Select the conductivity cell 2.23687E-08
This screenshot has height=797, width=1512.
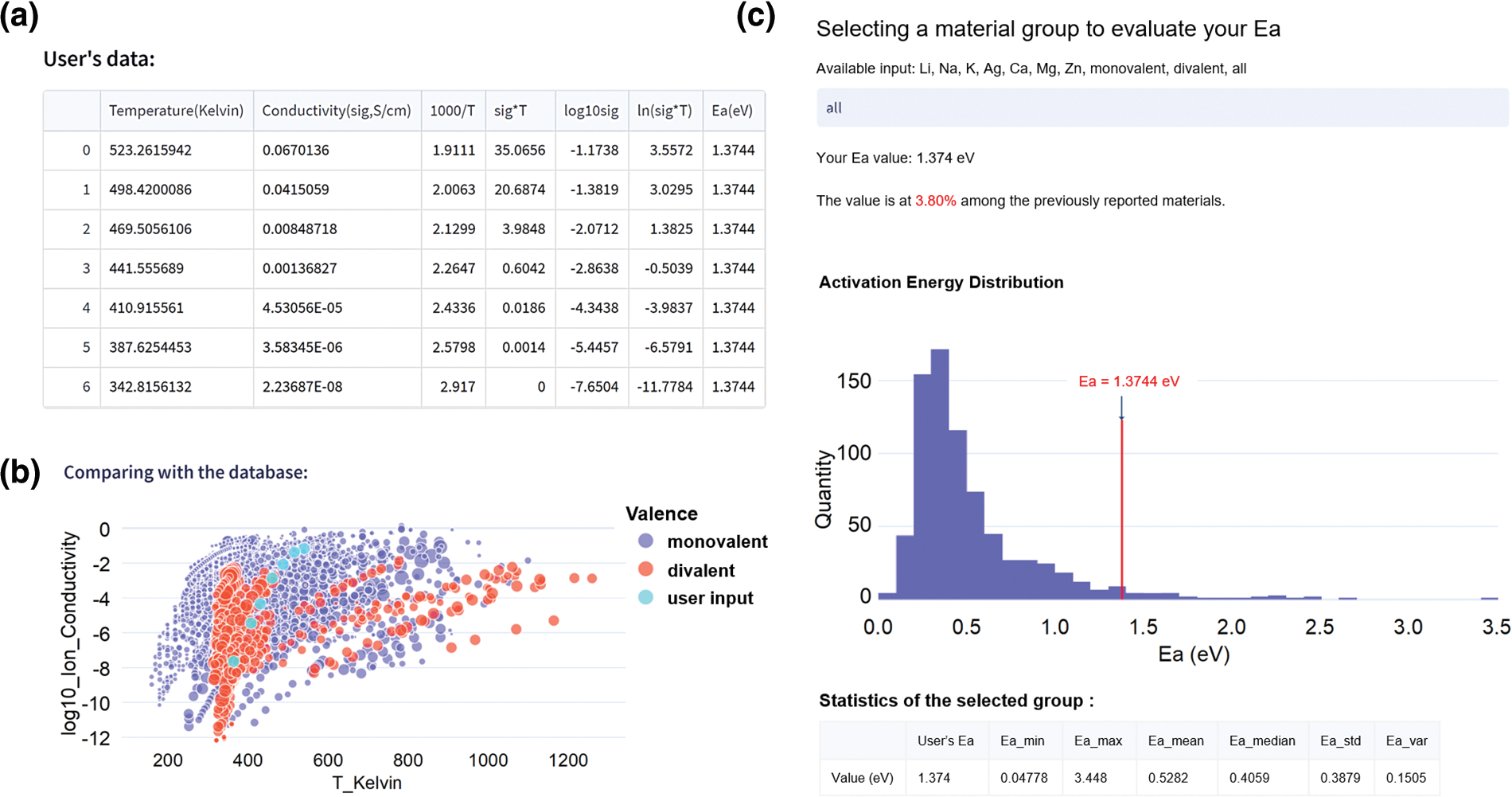click(302, 387)
